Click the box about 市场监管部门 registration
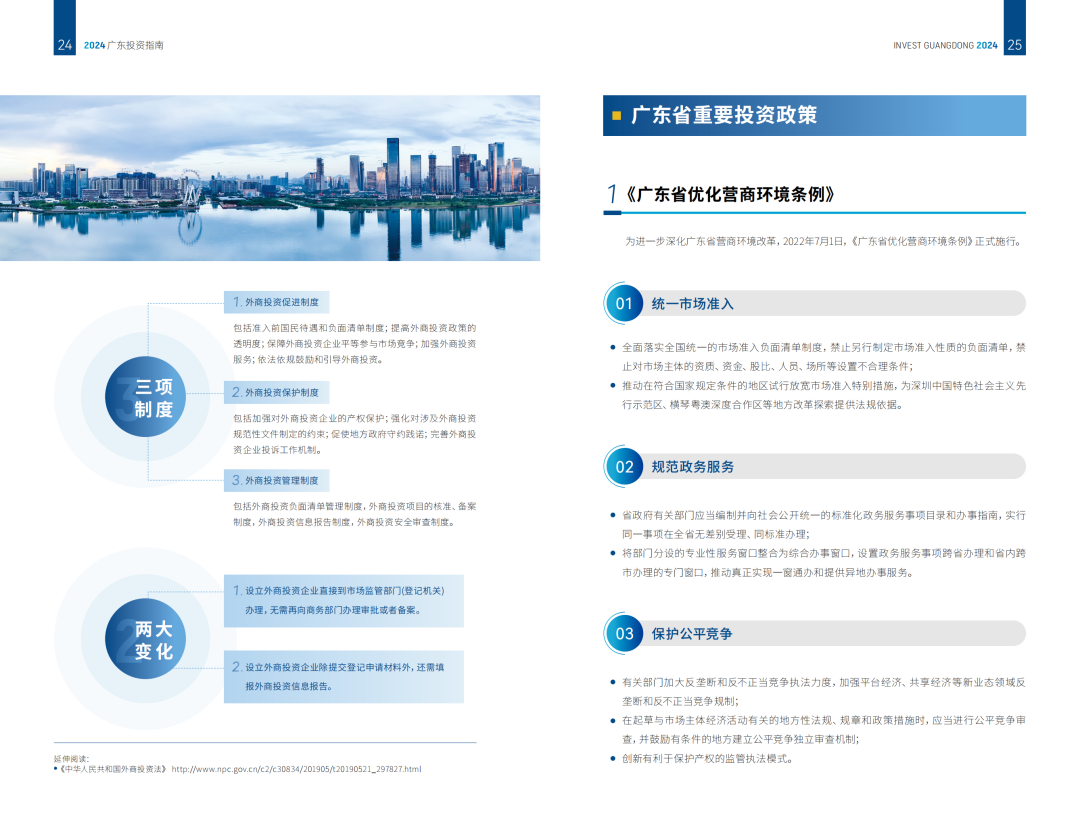 pyautogui.click(x=343, y=600)
